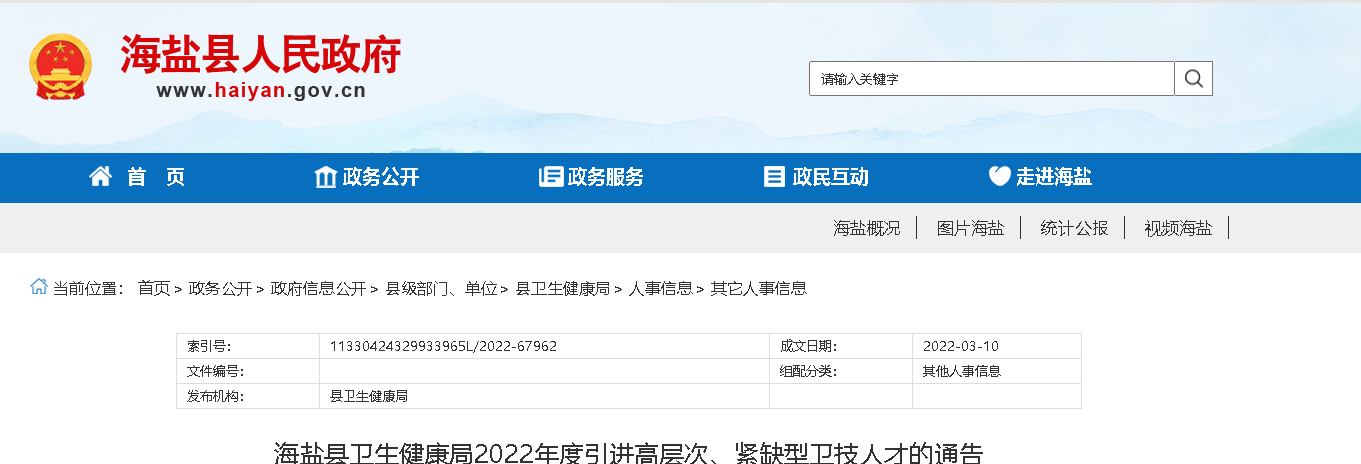Focus the 请输入关键字 search field

pyautogui.click(x=992, y=78)
